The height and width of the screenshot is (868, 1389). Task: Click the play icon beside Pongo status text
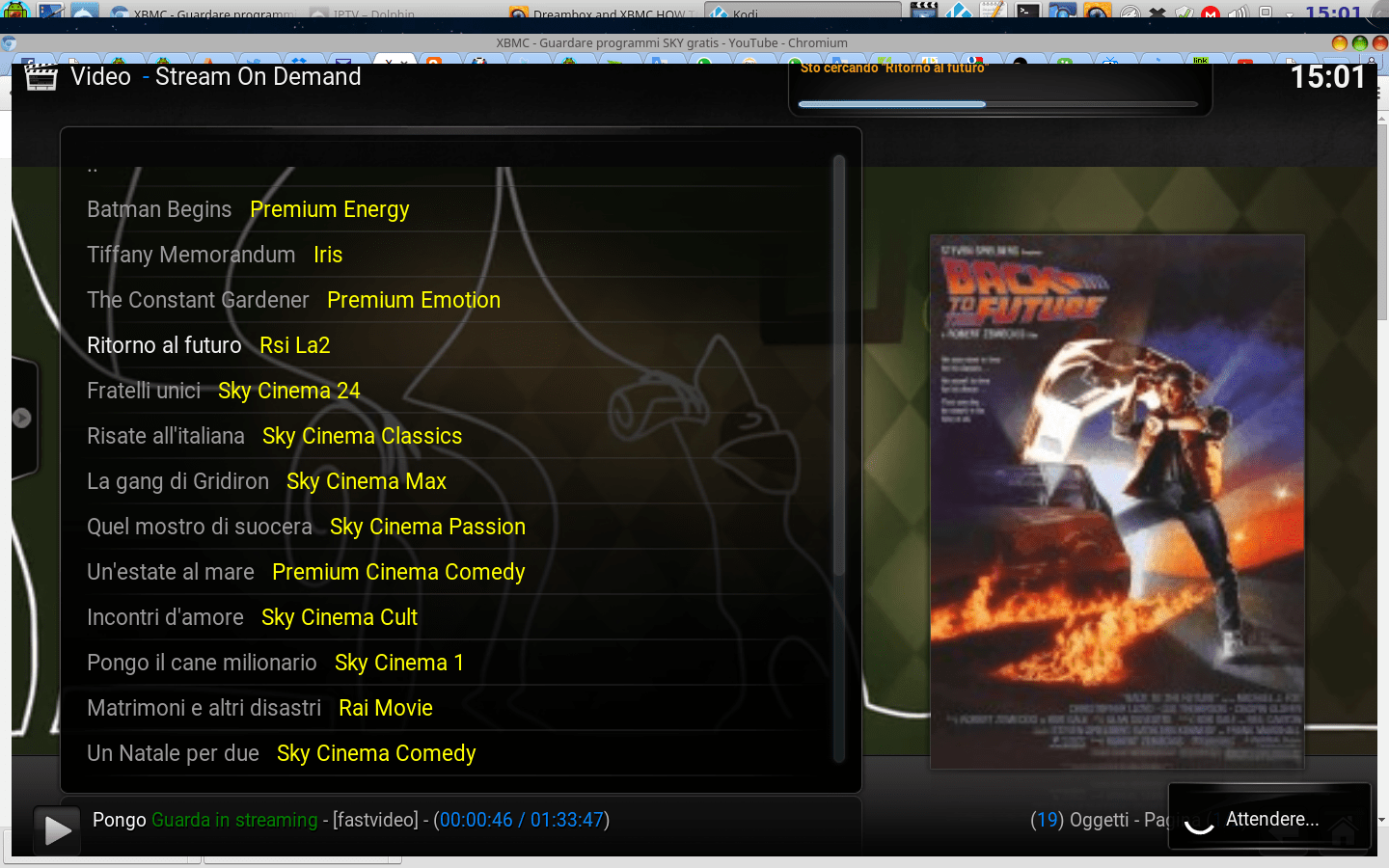[x=57, y=829]
